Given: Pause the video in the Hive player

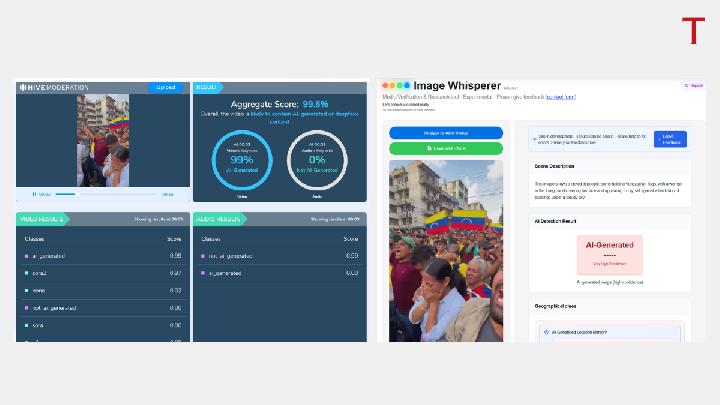Looking at the screenshot, I should point(35,194).
